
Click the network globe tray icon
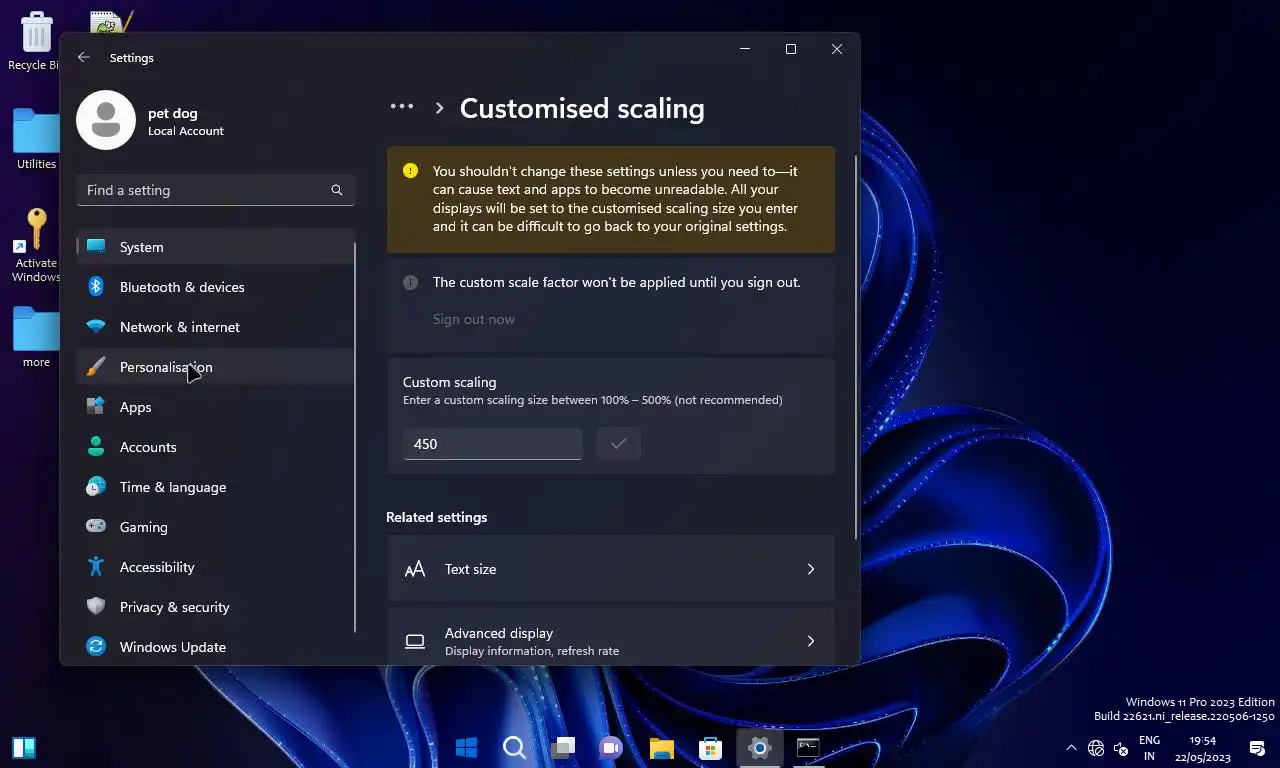click(1096, 748)
